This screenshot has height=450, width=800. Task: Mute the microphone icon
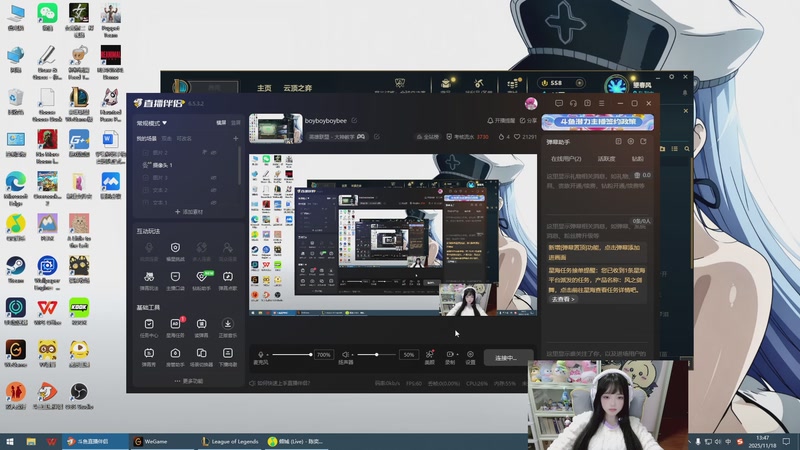point(260,355)
